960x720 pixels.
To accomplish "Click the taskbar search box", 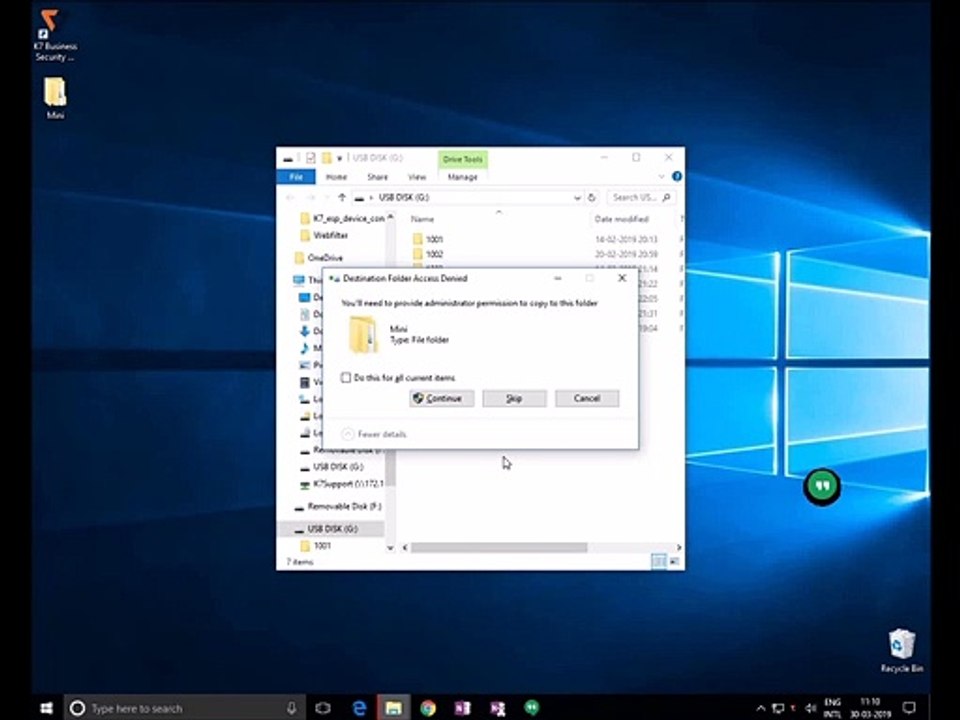I will point(185,708).
